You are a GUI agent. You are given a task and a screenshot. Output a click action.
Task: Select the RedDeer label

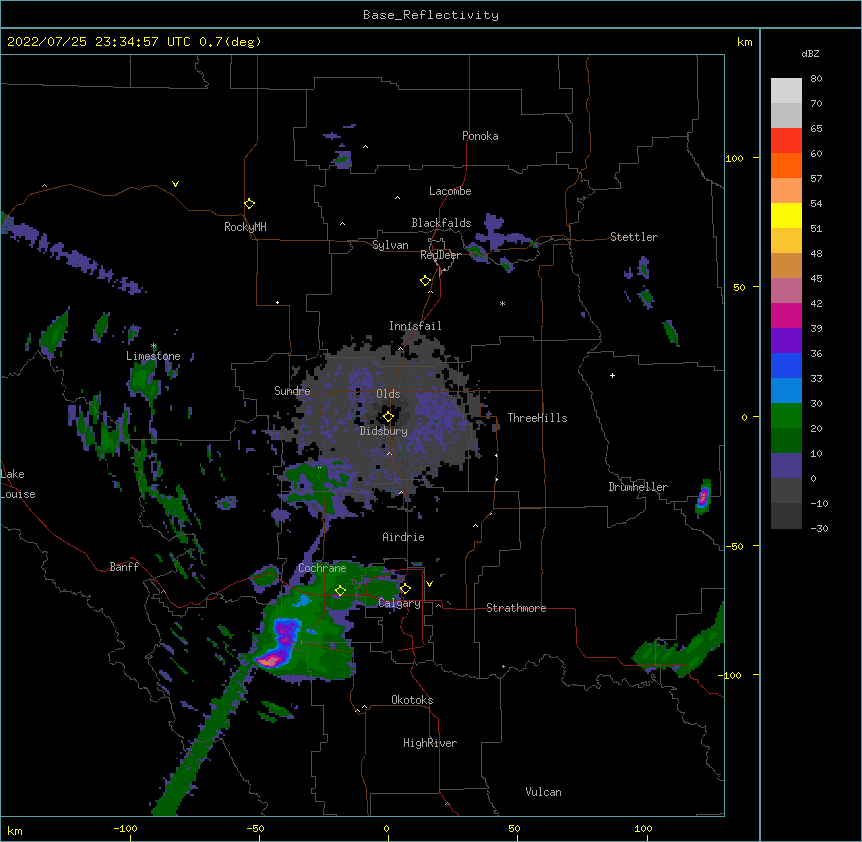[440, 255]
